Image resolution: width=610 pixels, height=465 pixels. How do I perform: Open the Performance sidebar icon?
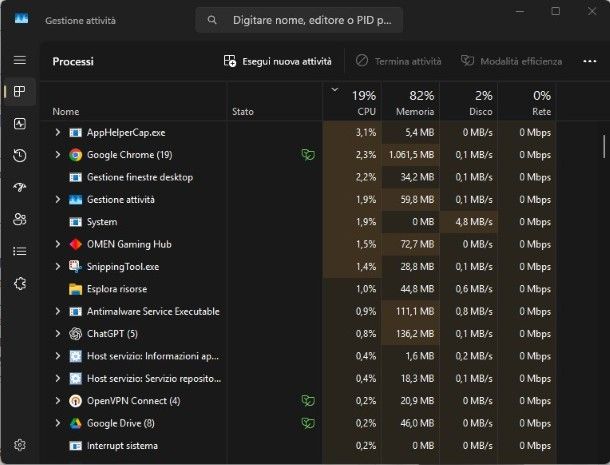pyautogui.click(x=19, y=124)
